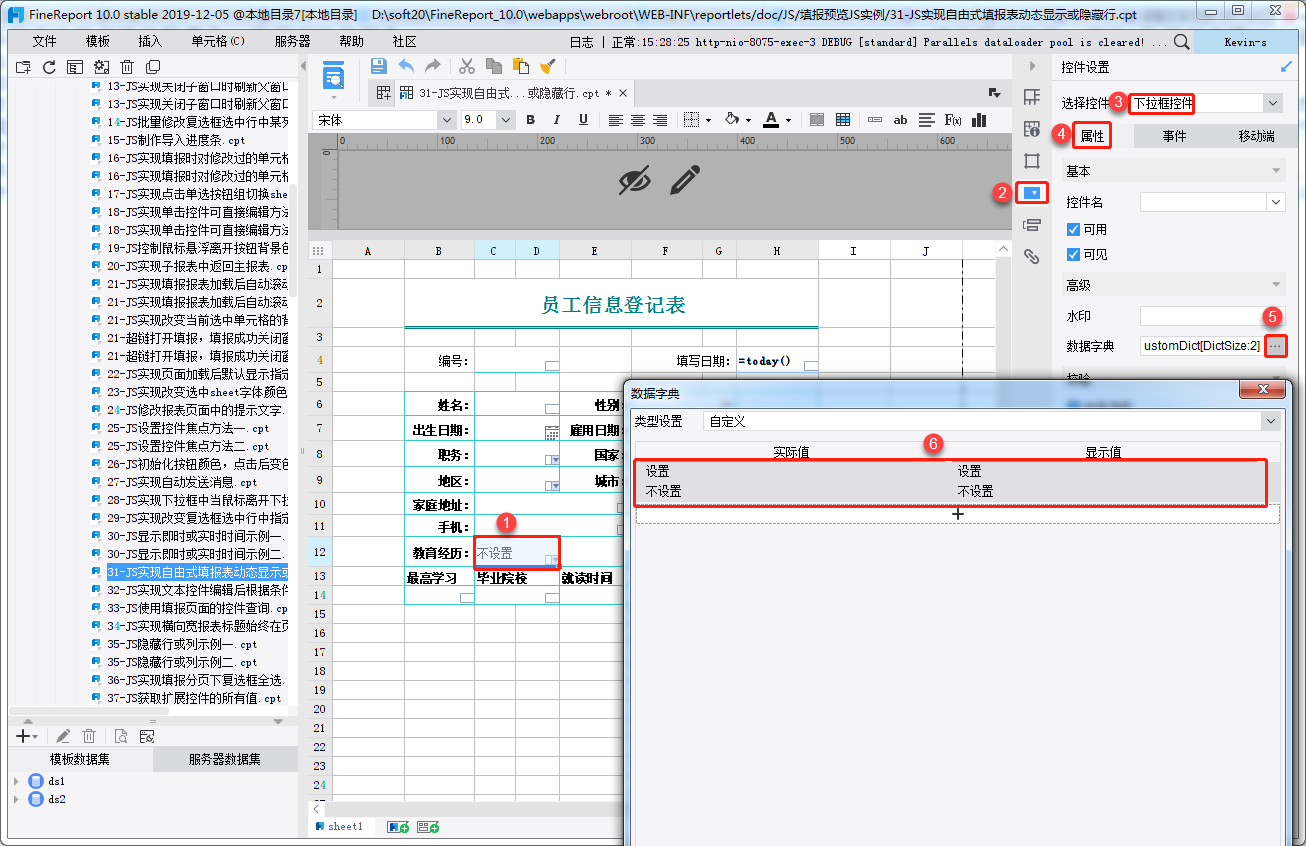
Task: Open the border style dropdown arrow
Action: 708,120
